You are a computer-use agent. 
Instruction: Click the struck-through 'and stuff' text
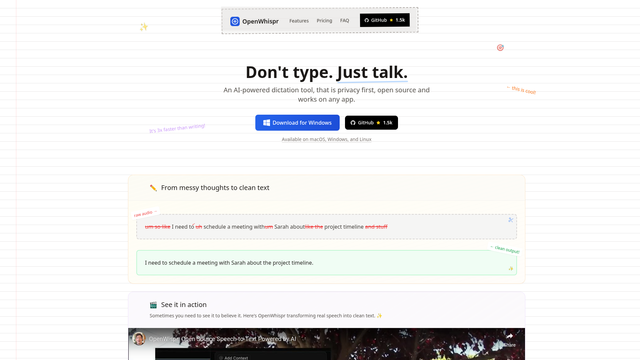click(376, 227)
